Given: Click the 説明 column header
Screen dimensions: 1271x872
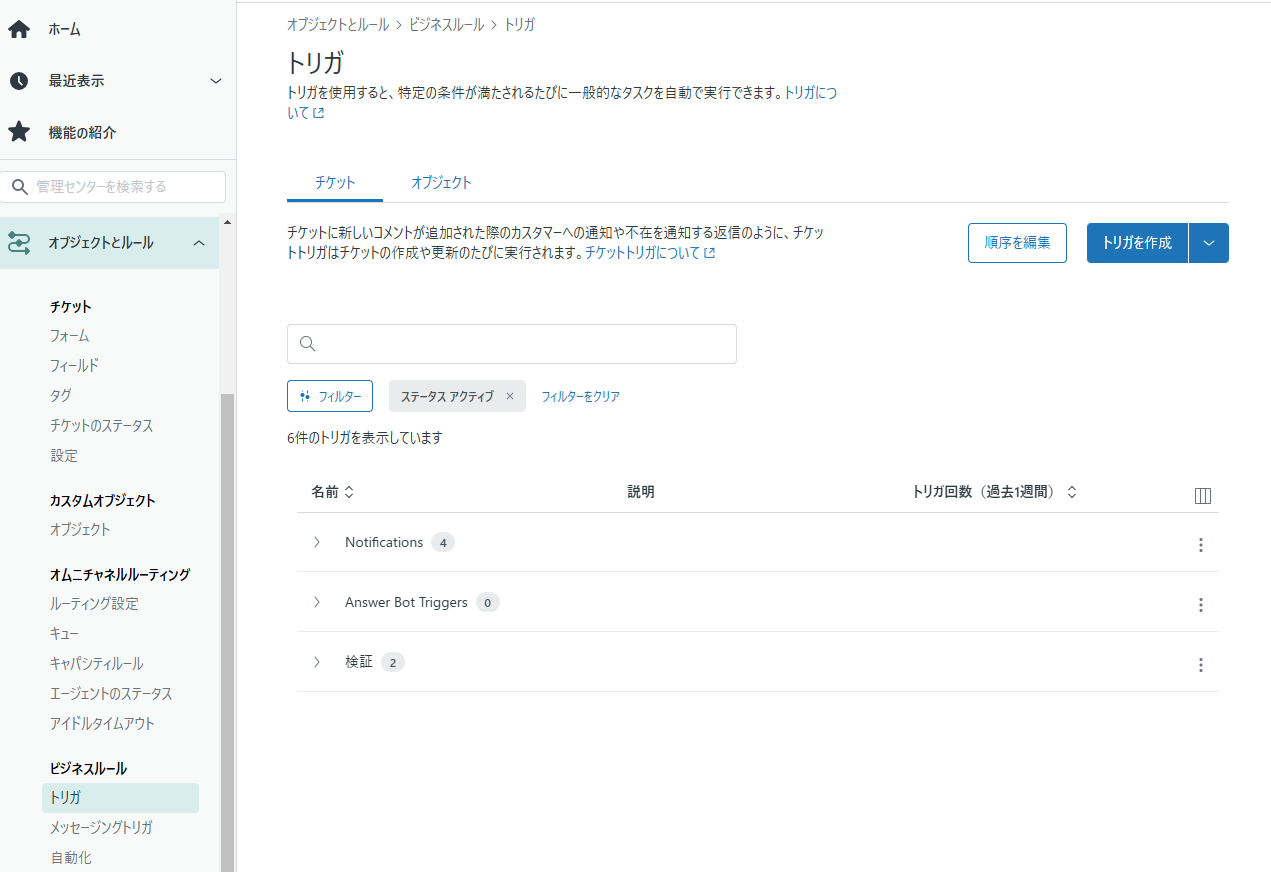Looking at the screenshot, I should point(641,492).
